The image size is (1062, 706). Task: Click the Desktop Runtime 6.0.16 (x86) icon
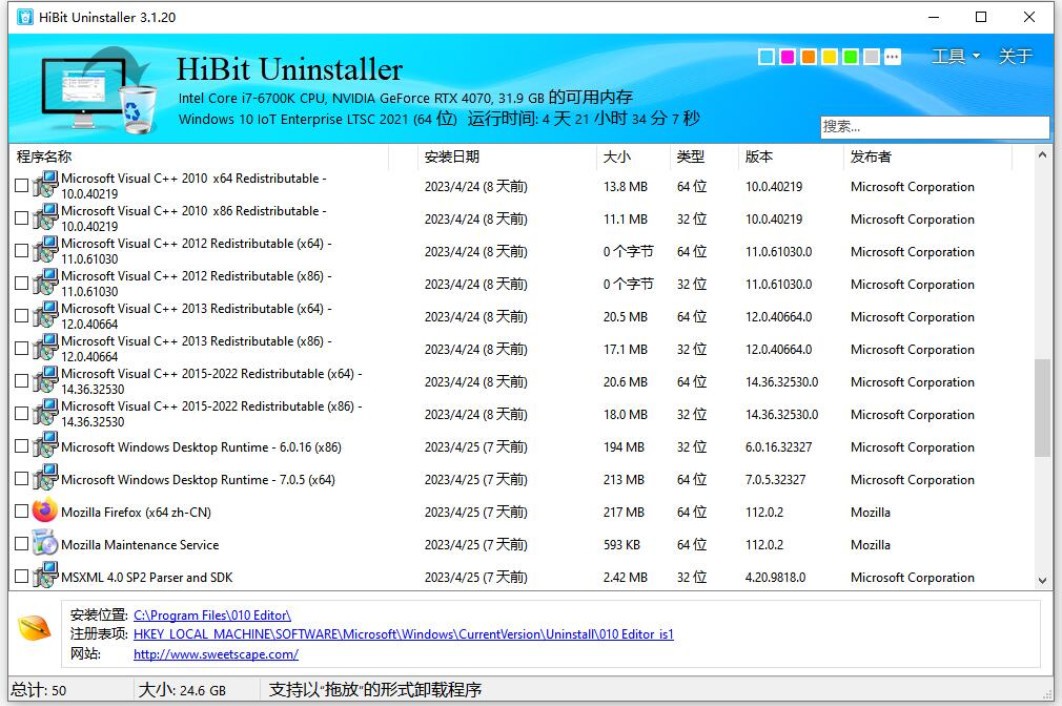(x=45, y=445)
